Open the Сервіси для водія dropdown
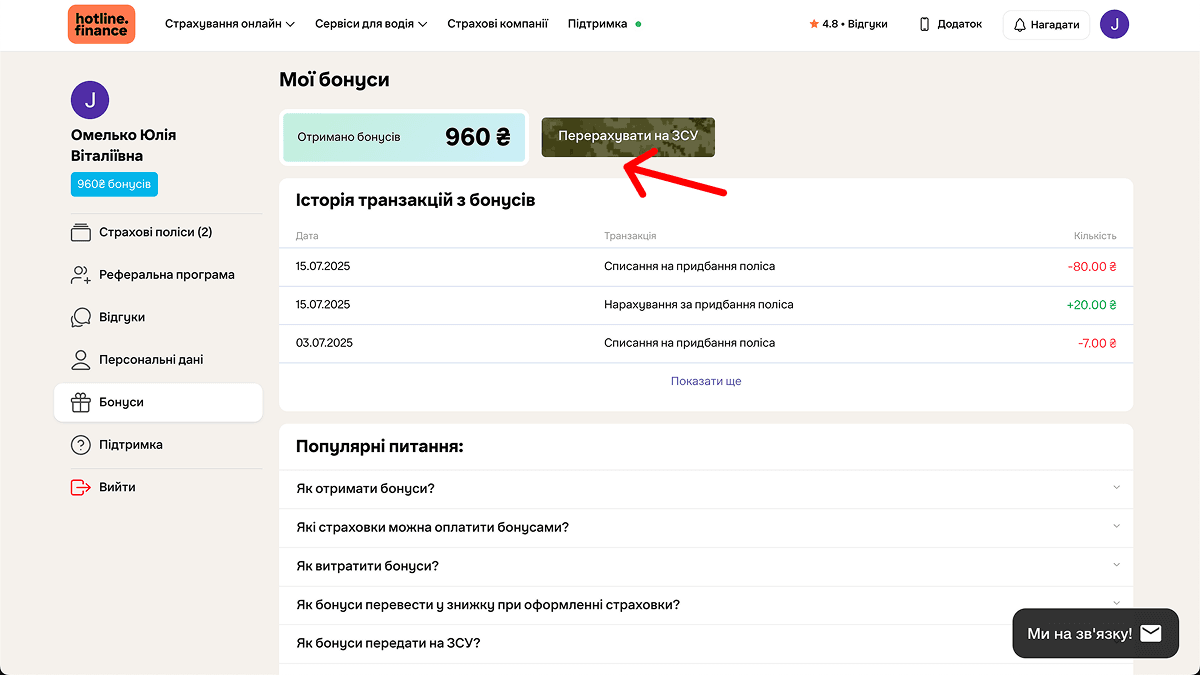This screenshot has height=675, width=1200. point(370,23)
